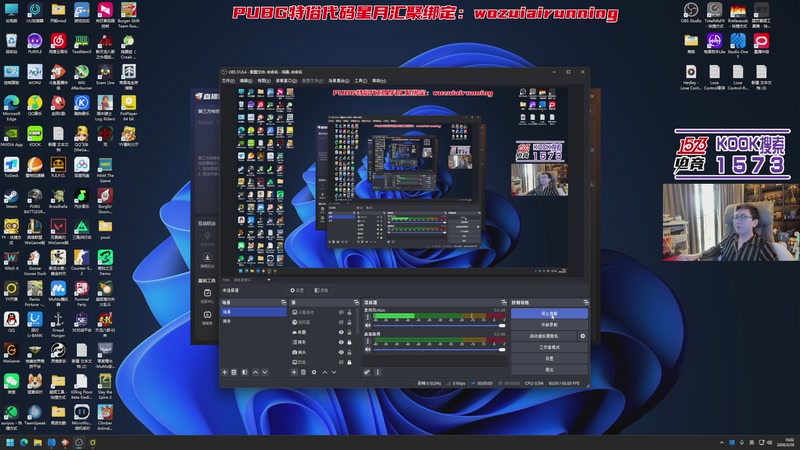The image size is (800, 450).
Task: Open the 工具(T) menu in OBS
Action: coord(361,81)
